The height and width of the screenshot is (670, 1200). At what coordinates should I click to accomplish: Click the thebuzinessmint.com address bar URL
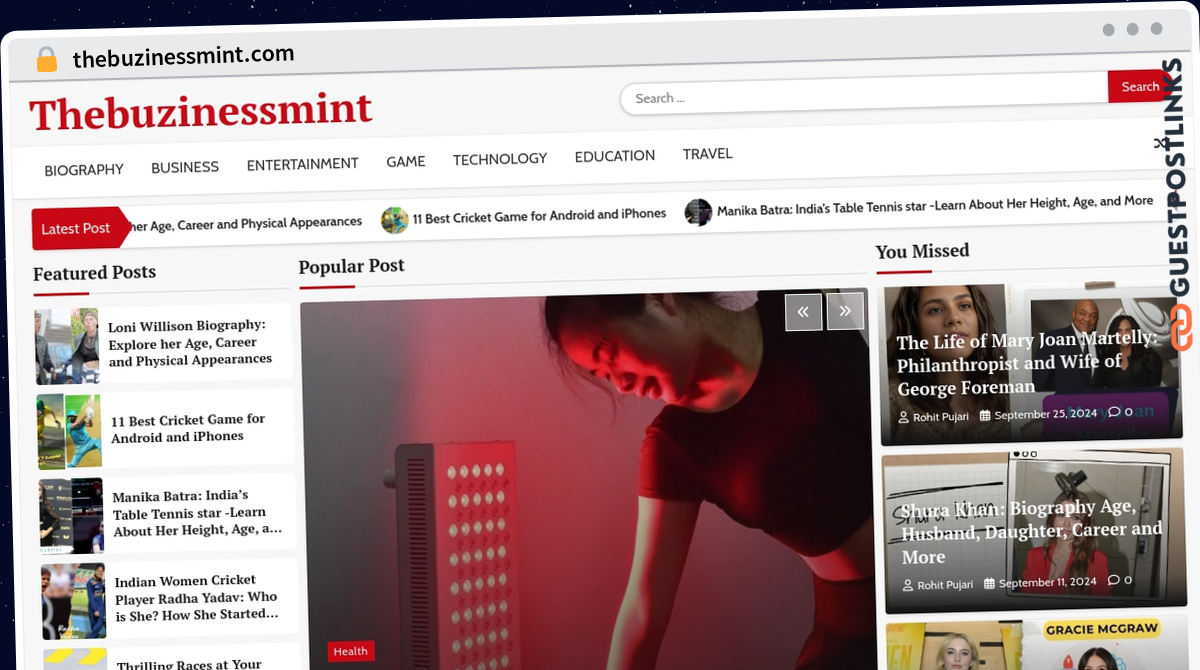(184, 57)
